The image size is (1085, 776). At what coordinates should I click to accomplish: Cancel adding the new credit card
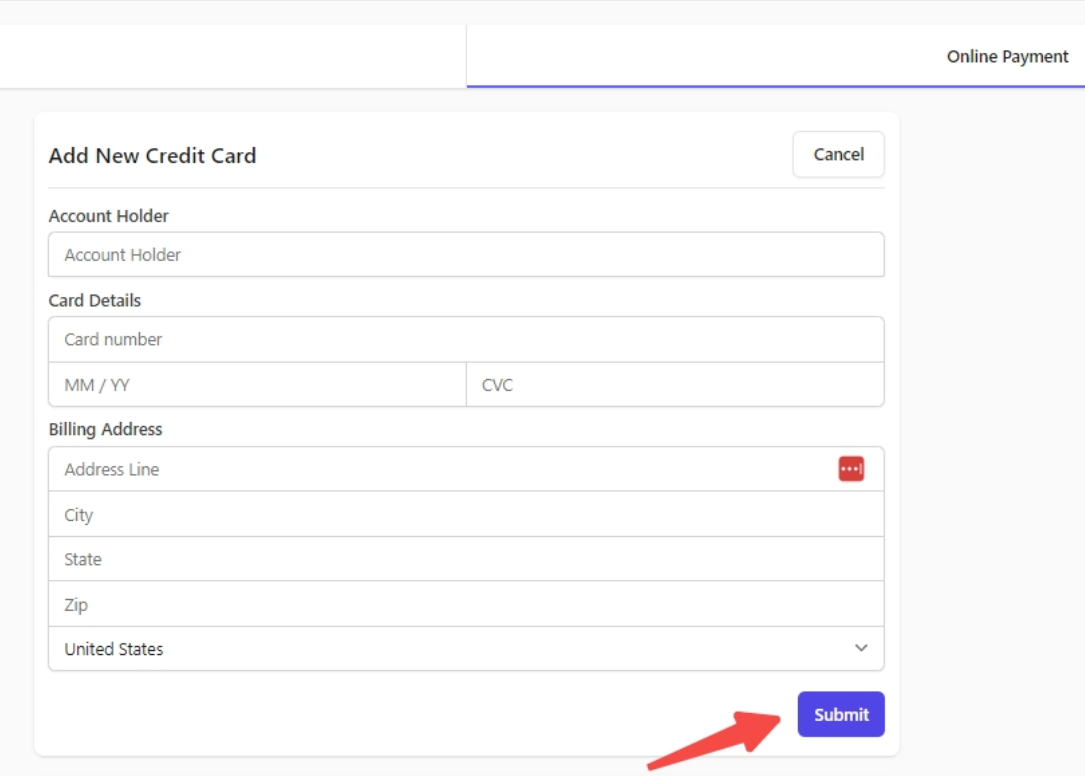point(838,154)
